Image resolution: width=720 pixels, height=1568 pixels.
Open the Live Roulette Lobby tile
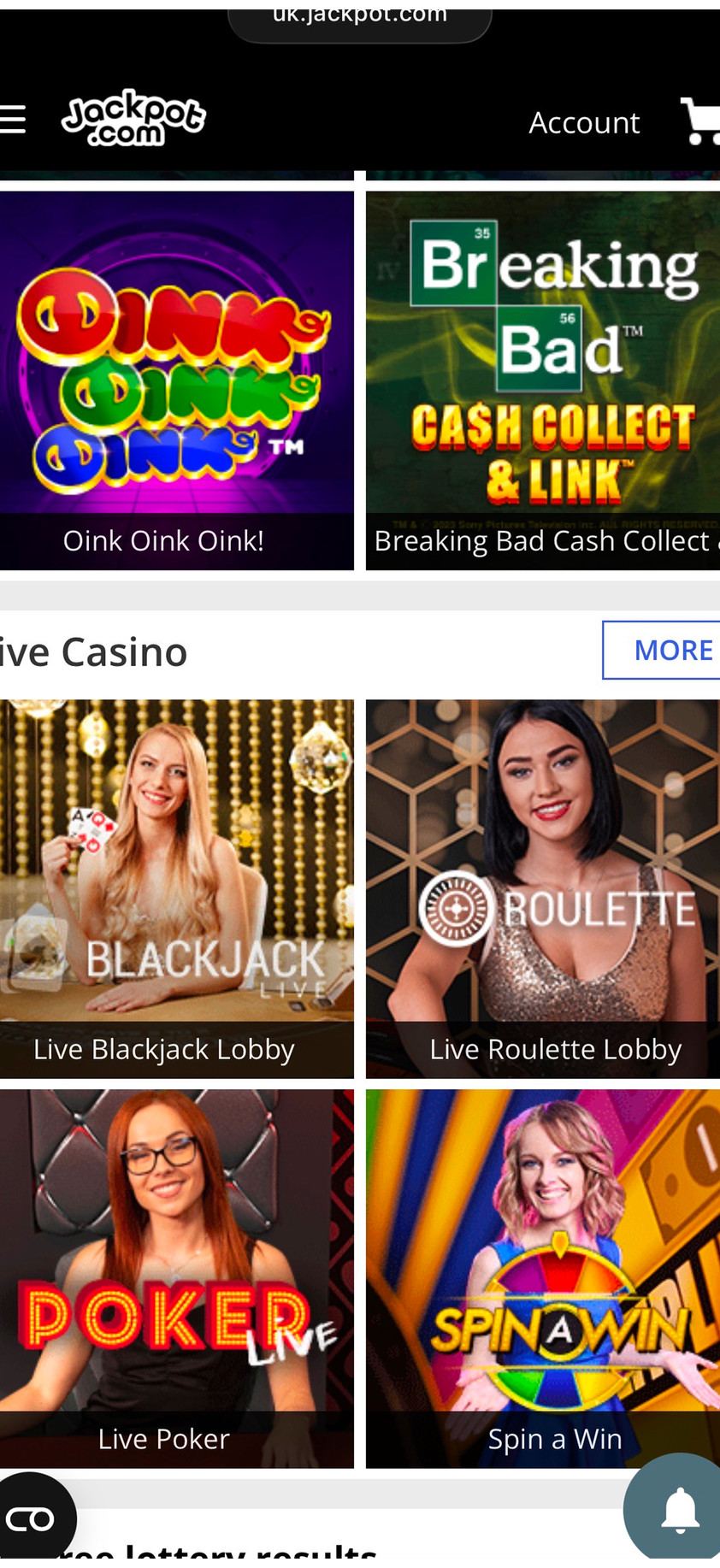[543, 888]
